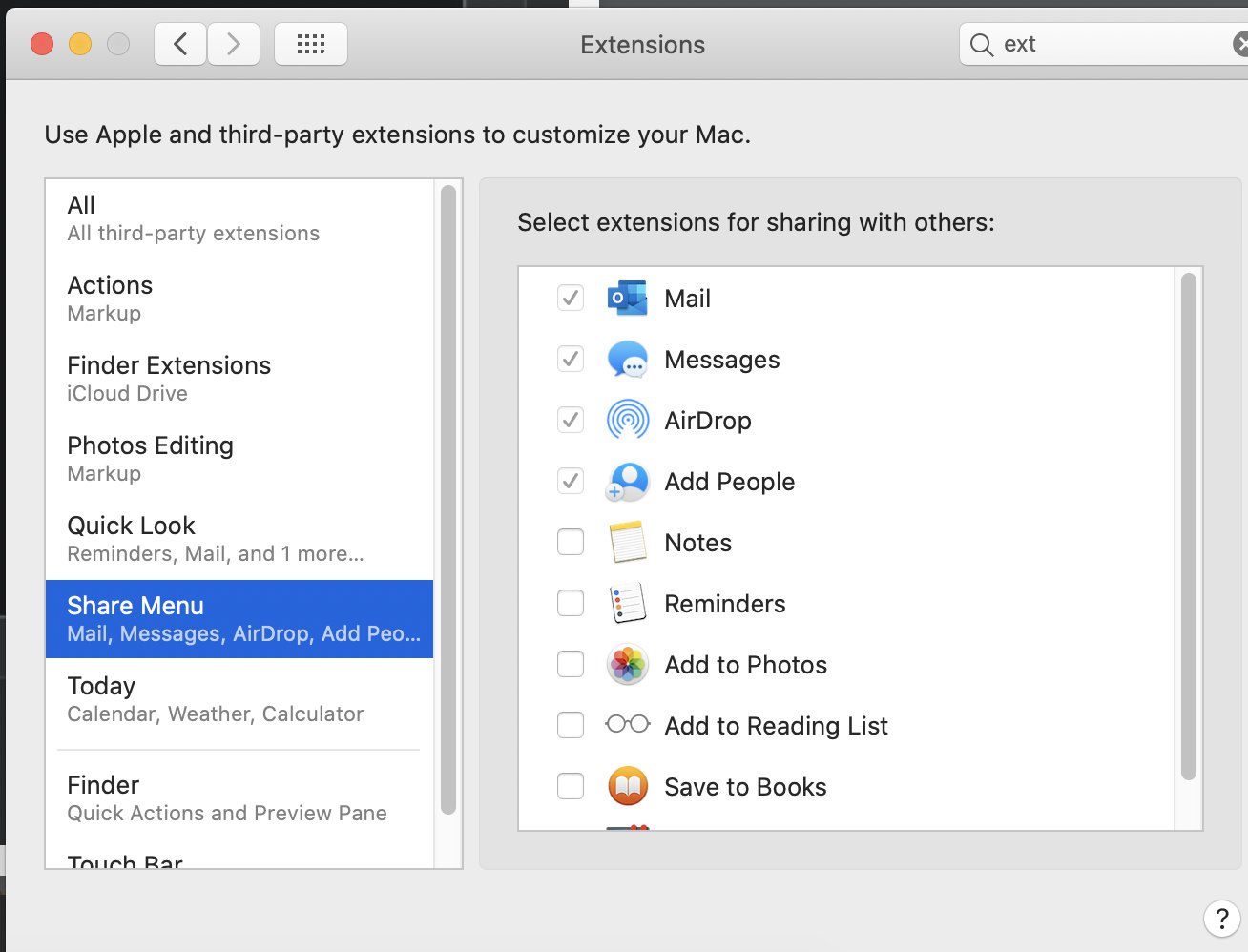Click the 'Add to Photos' label

tap(746, 665)
